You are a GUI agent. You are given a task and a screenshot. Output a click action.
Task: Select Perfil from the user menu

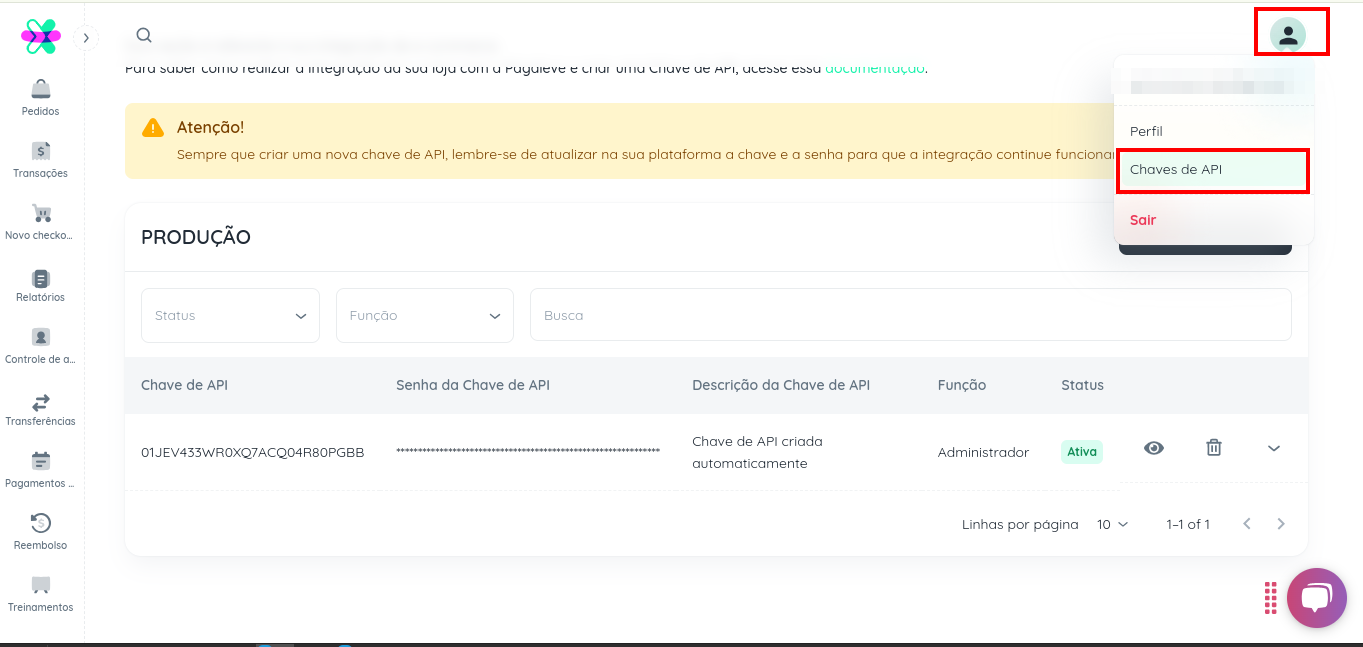click(x=1146, y=131)
